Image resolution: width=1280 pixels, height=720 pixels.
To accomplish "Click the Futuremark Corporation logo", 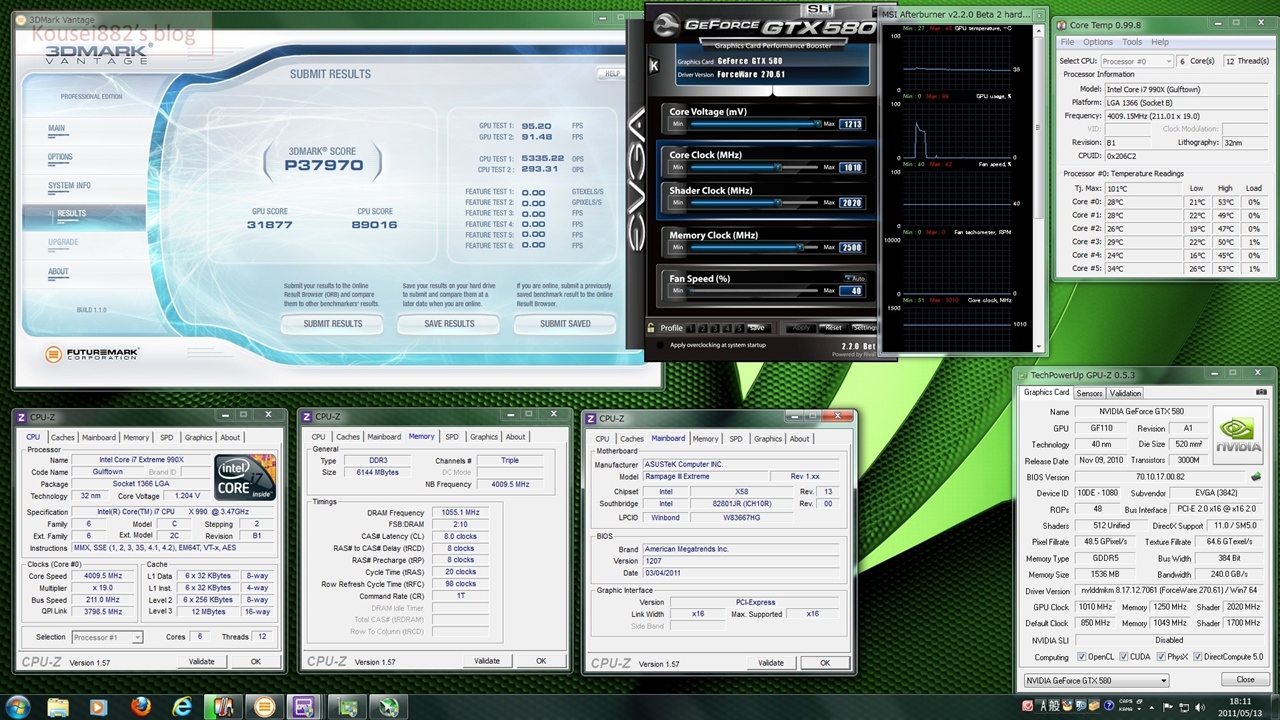I will pyautogui.click(x=92, y=354).
